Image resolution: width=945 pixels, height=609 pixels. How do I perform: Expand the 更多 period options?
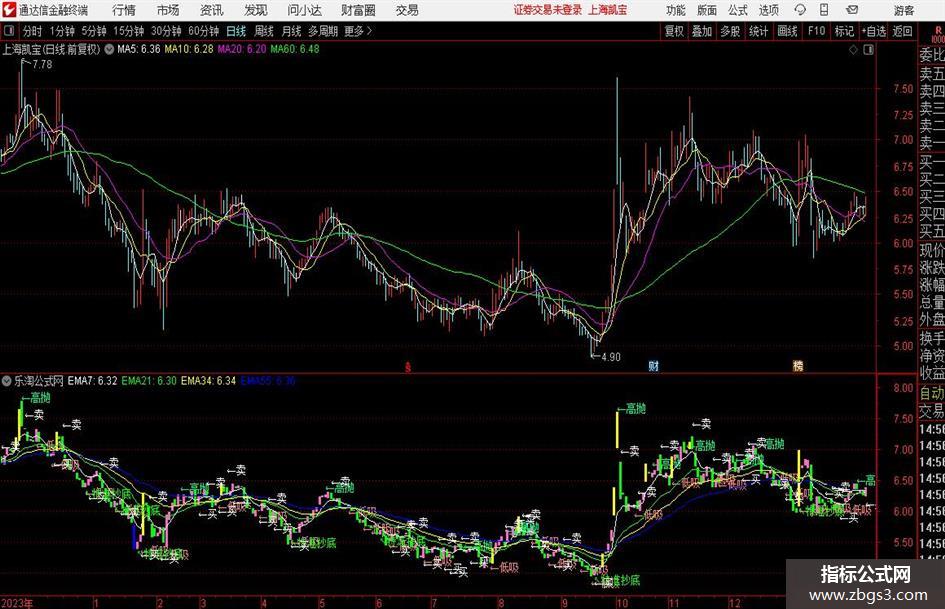(358, 31)
